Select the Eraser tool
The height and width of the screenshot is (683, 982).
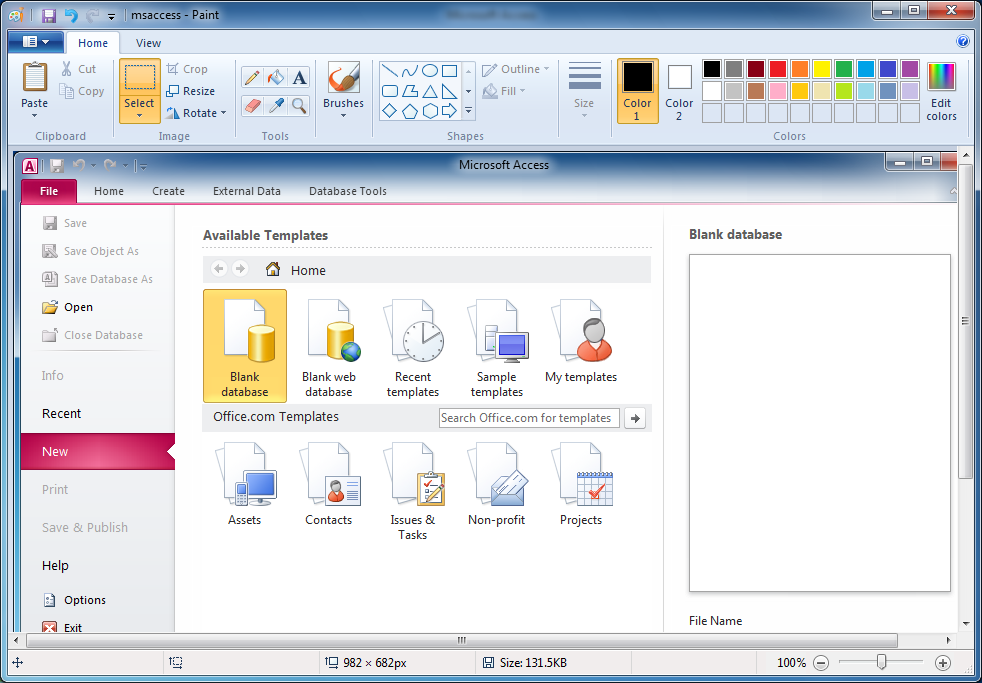click(x=252, y=105)
